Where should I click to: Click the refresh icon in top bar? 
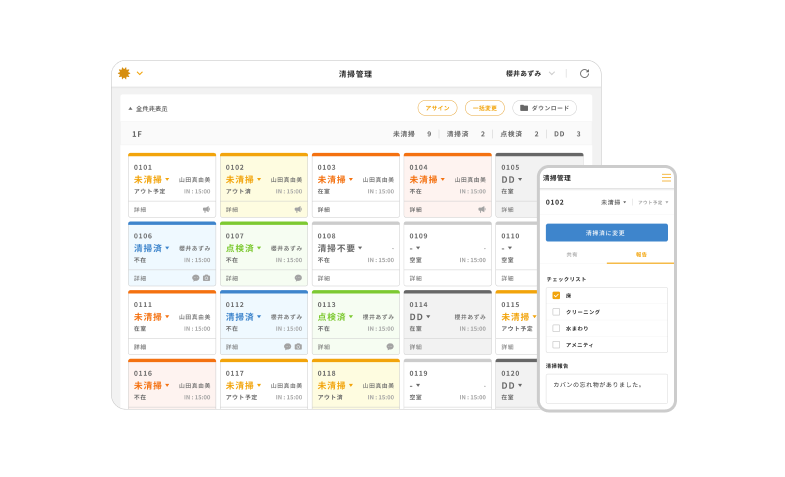(584, 73)
